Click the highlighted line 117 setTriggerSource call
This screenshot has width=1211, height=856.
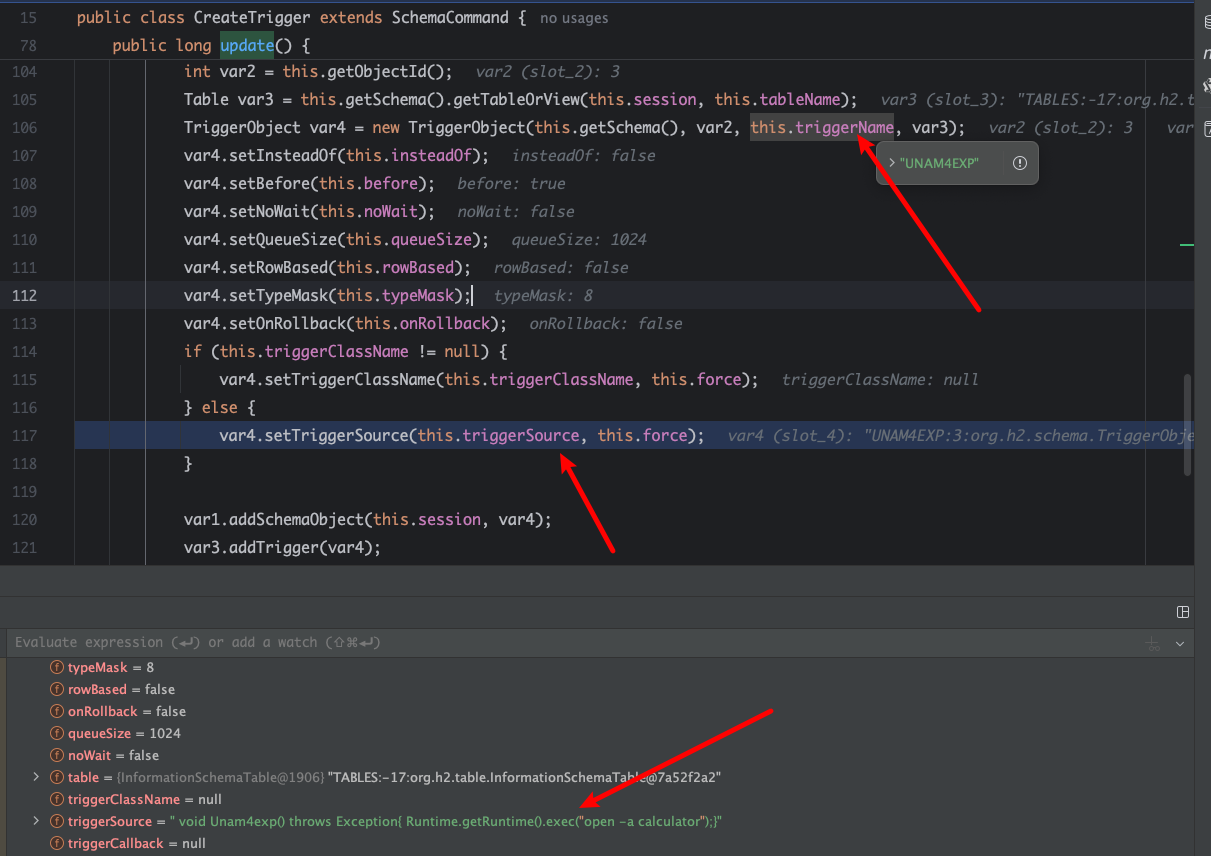pyautogui.click(x=462, y=435)
